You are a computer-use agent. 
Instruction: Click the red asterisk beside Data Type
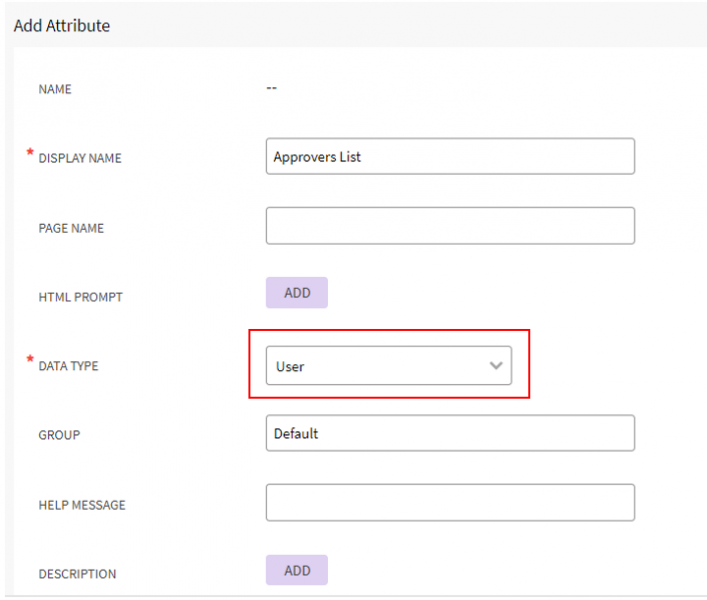(x=29, y=360)
